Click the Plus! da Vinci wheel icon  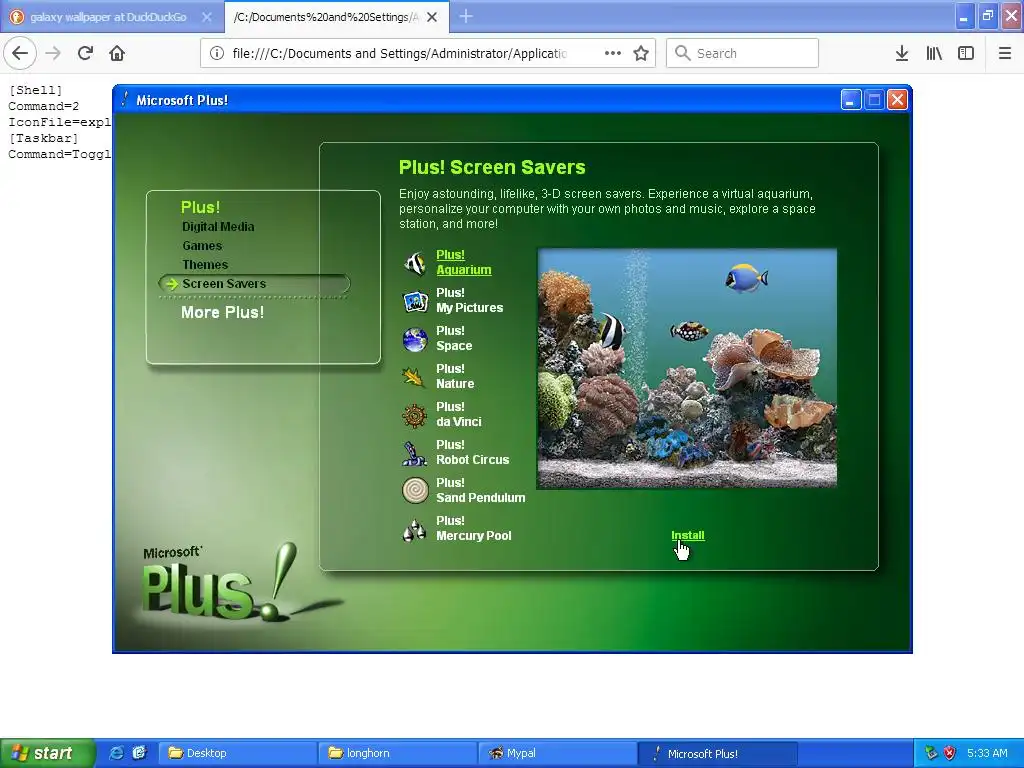click(415, 415)
